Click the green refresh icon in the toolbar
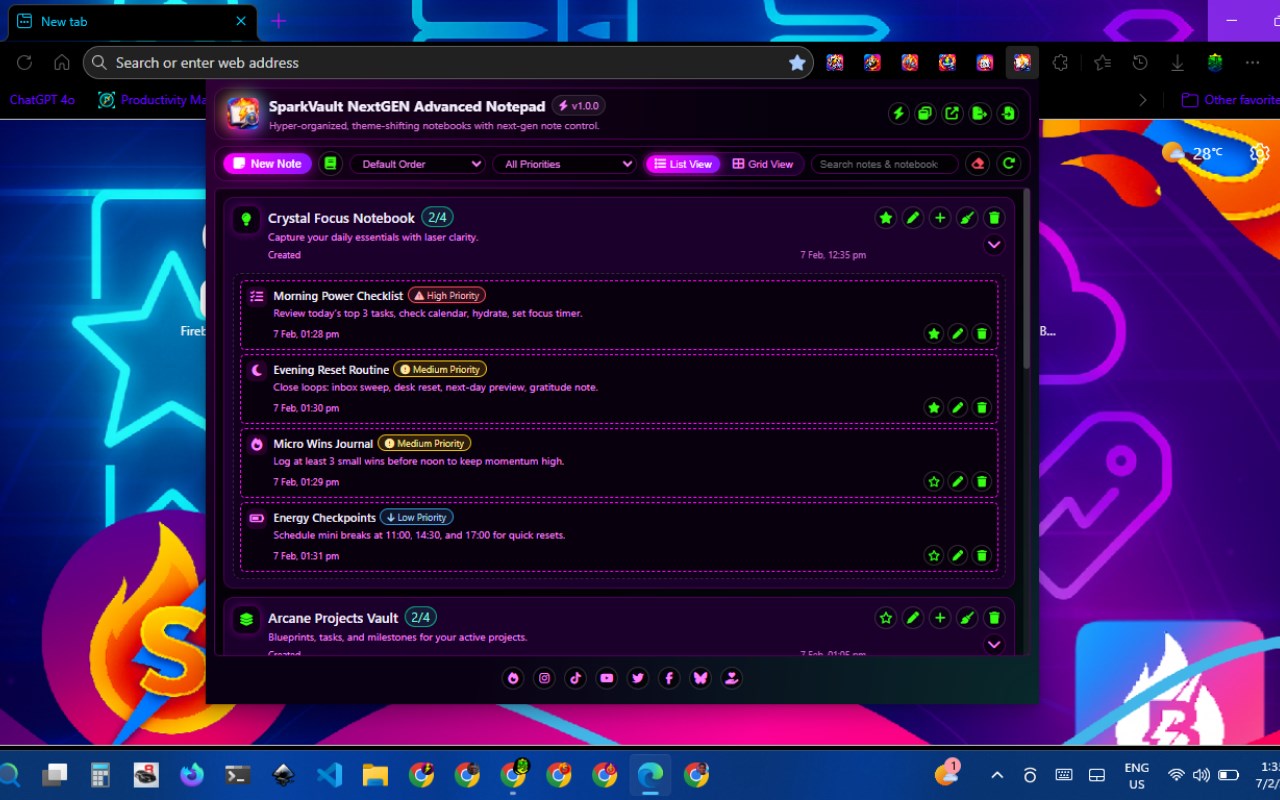1280x800 pixels. 1009,164
